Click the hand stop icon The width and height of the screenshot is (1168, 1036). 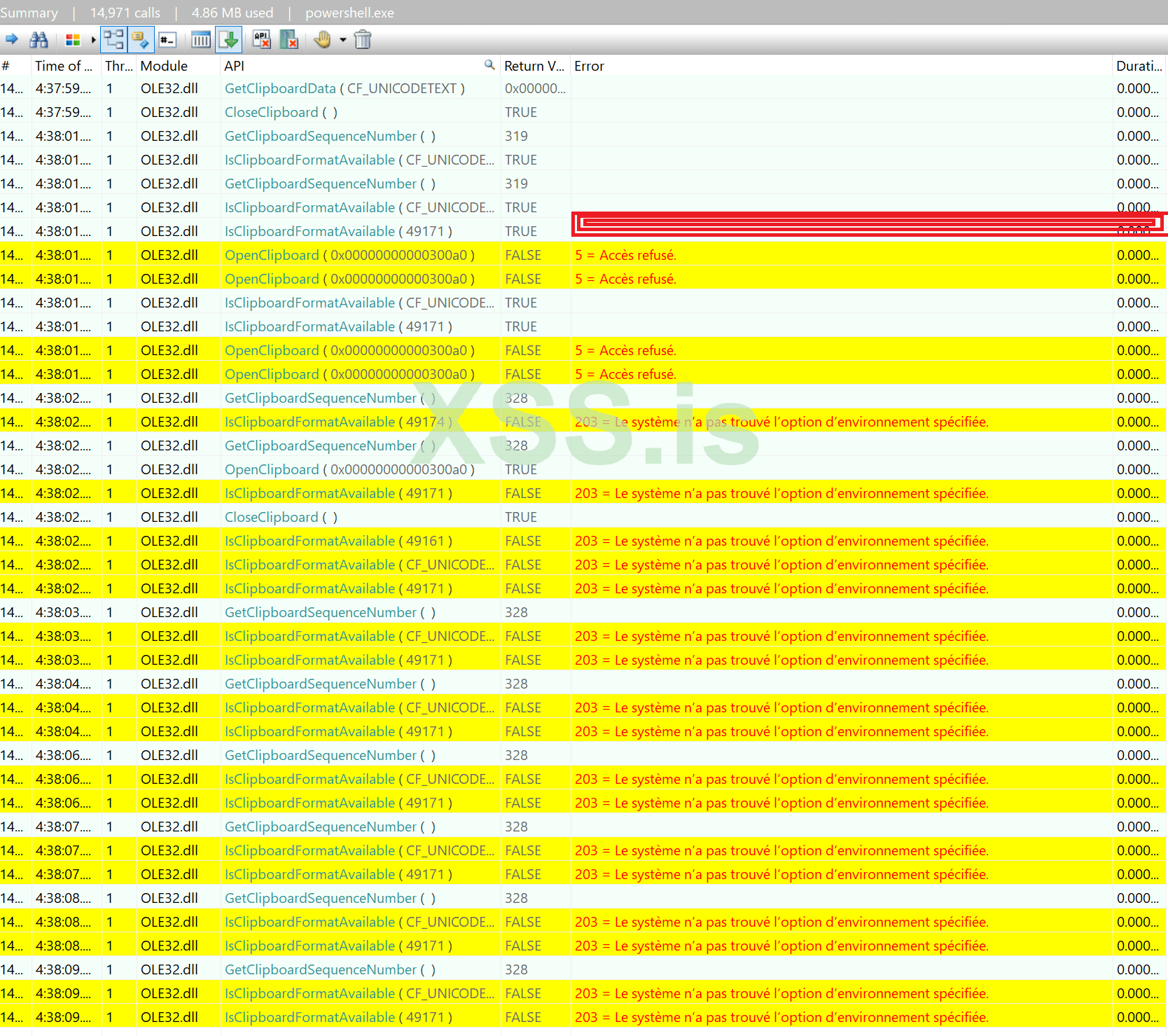coord(322,40)
